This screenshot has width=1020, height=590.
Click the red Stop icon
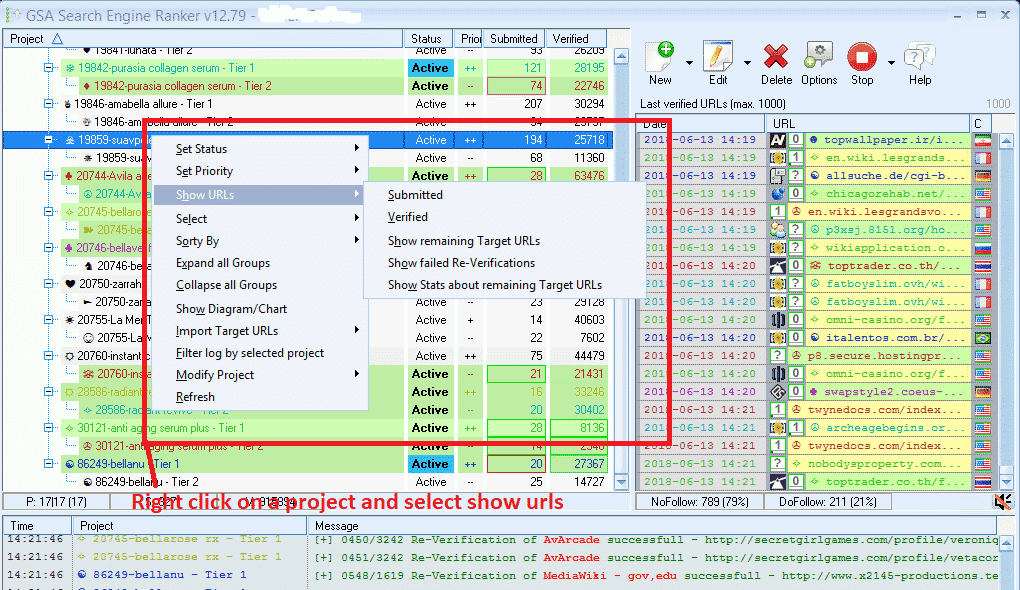pos(862,57)
